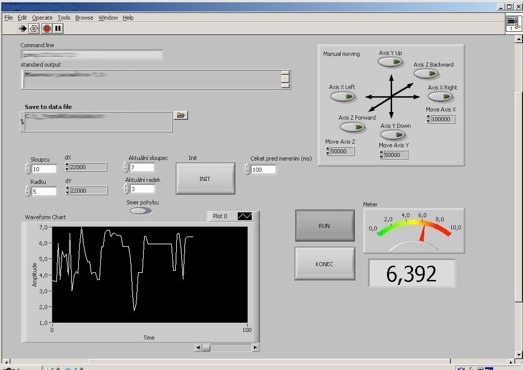This screenshot has width=523, height=370.
Task: Toggle the Axis Y Up switch
Action: tap(390, 62)
